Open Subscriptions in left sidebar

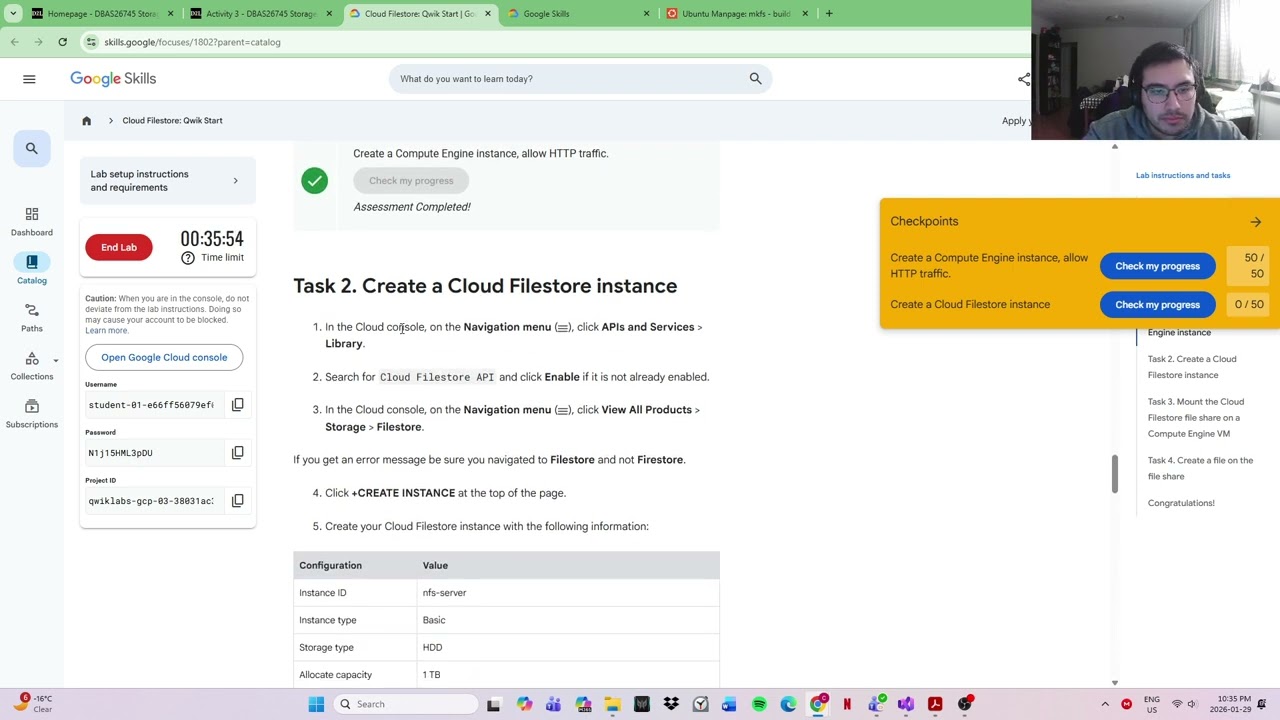click(x=32, y=413)
